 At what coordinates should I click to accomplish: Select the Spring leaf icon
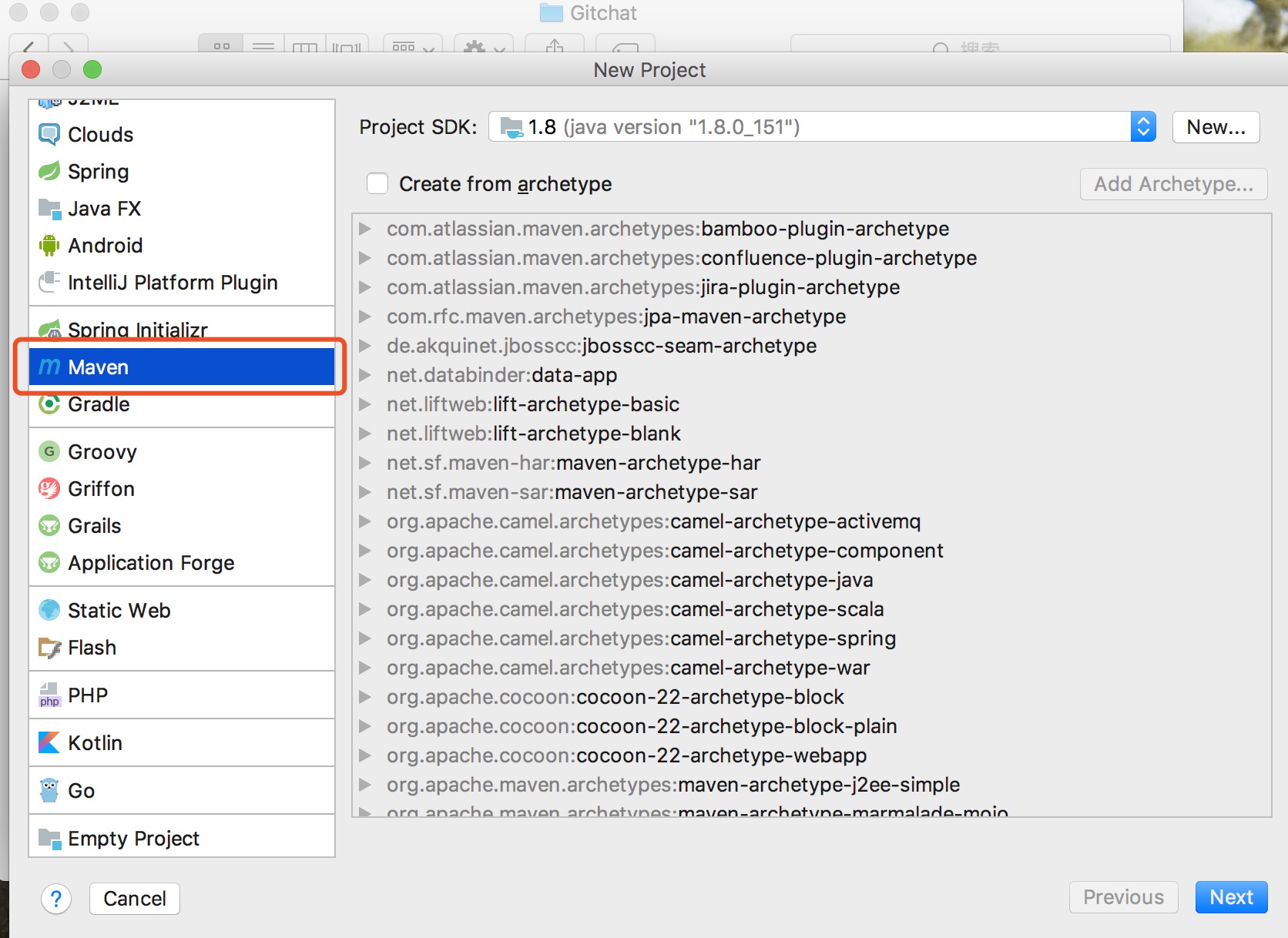click(49, 171)
